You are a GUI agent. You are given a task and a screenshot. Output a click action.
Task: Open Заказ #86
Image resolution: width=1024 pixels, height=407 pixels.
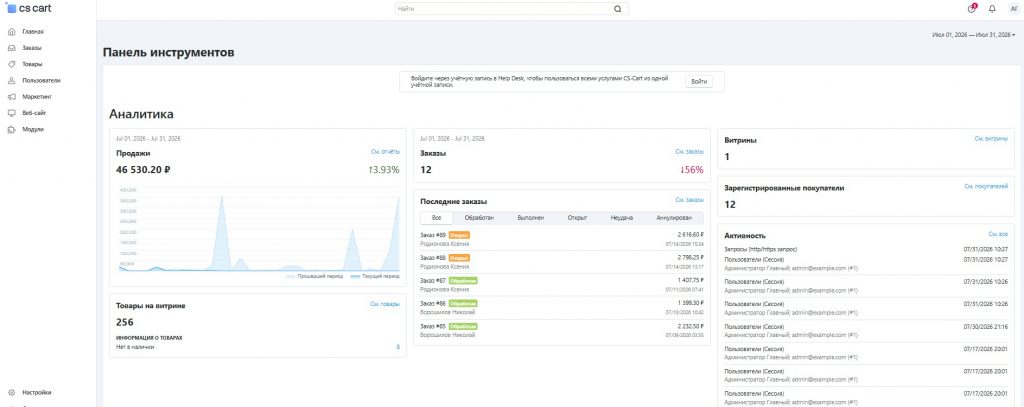[x=433, y=303]
